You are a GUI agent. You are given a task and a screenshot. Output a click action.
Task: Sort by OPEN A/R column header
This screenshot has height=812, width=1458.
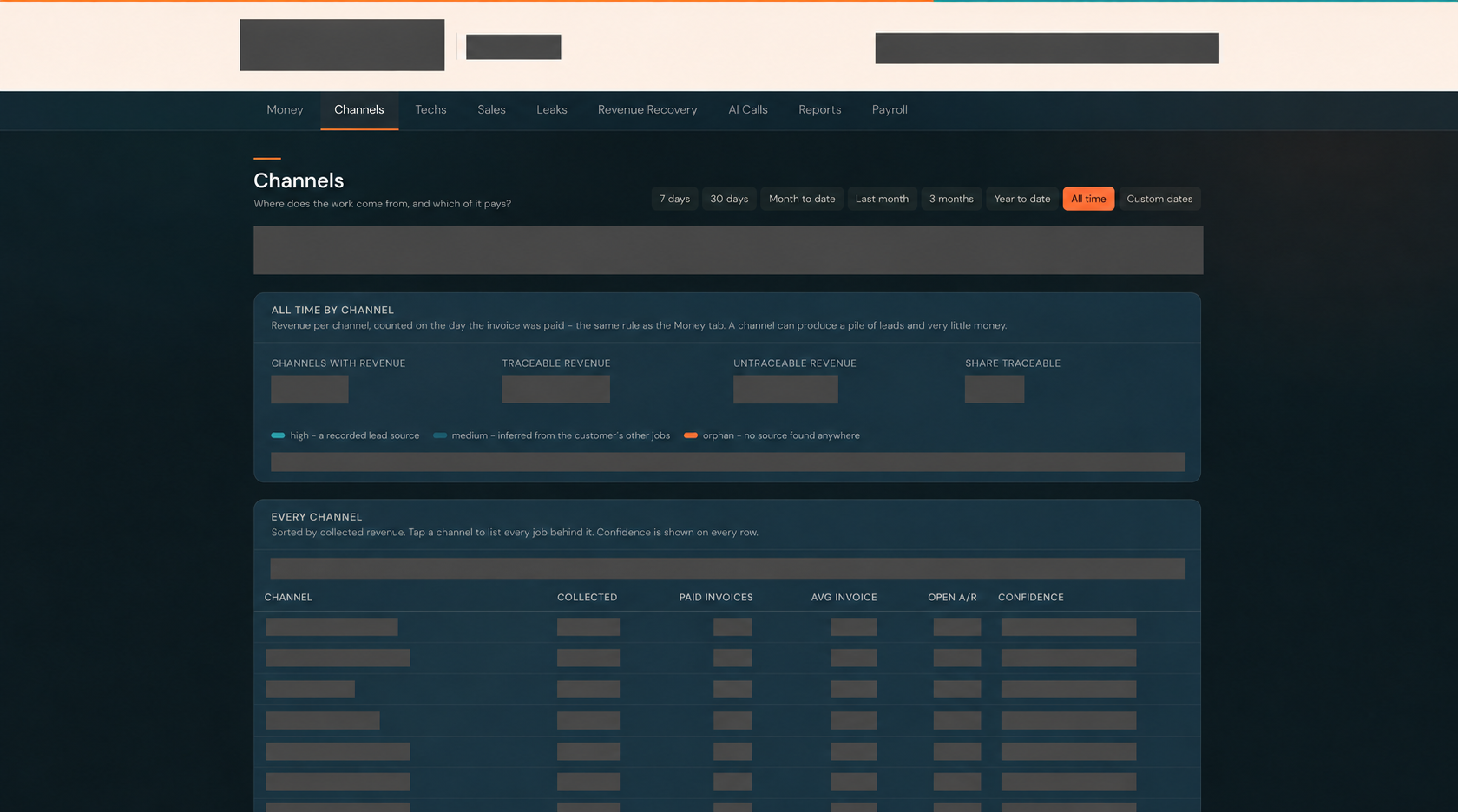(x=952, y=598)
